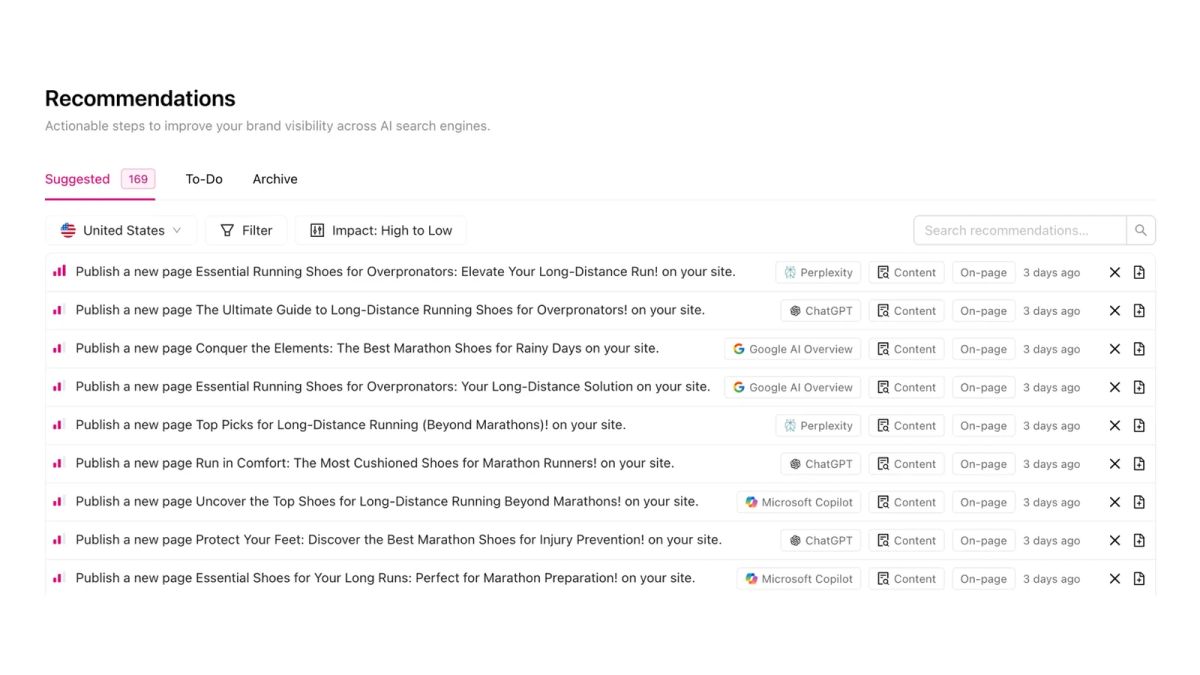Screen dimensions: 1200x675
Task: Add Run in Comfort recommendation to To-Do
Action: pyautogui.click(x=1139, y=464)
